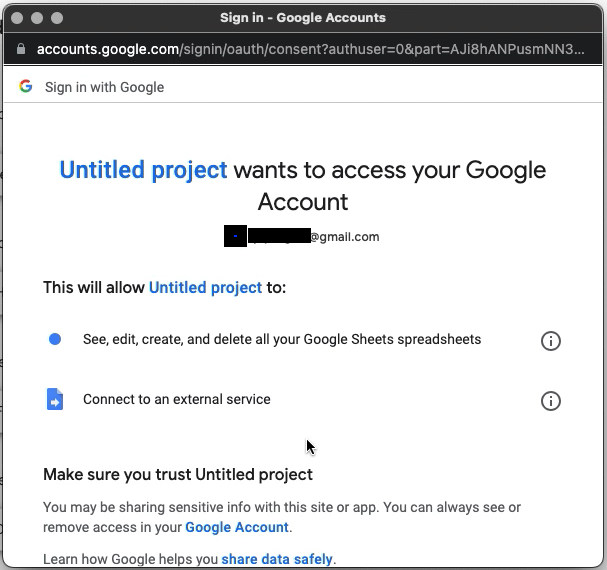Maximize the Google Accounts window
This screenshot has height=570, width=607.
coord(56,18)
